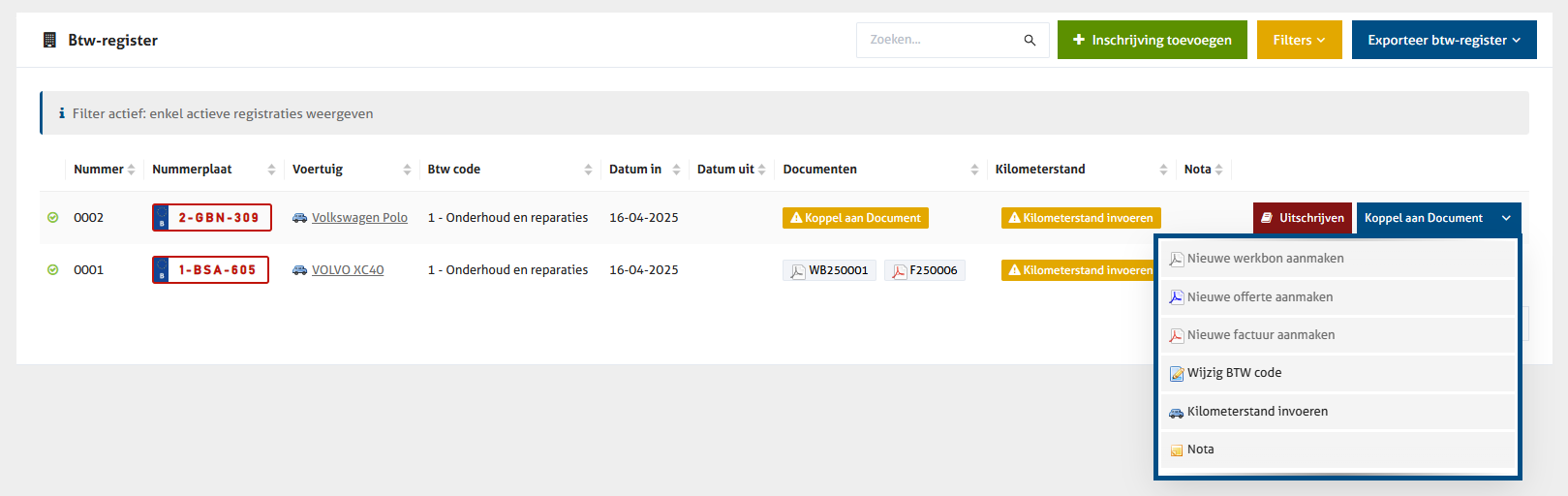
Task: Click the PDF icon on F250006
Action: tap(899, 271)
